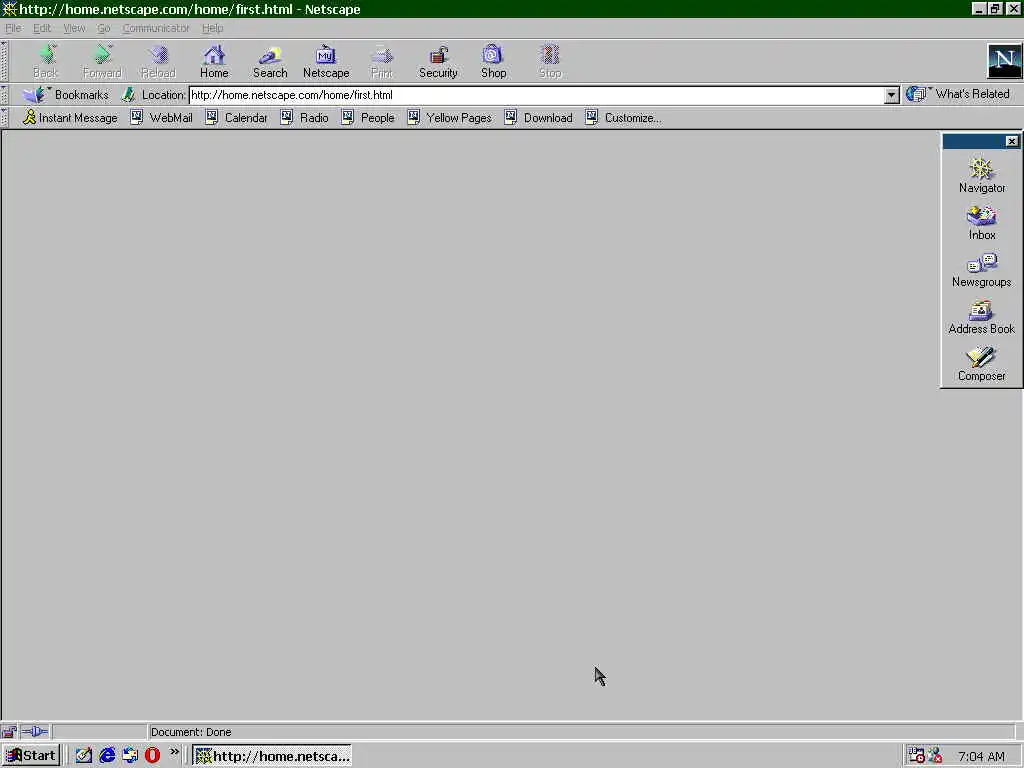Click the Start button on the taskbar
This screenshot has width=1024, height=768.
(31, 756)
